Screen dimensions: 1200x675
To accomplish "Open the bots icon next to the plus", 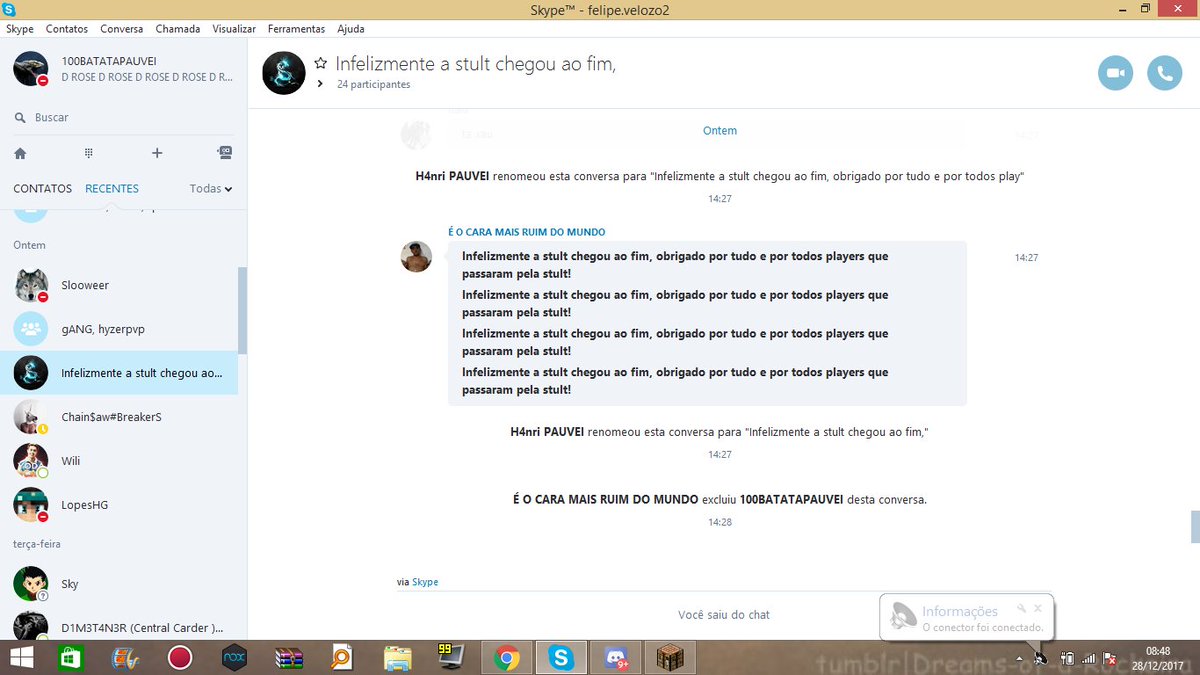I will click(225, 153).
